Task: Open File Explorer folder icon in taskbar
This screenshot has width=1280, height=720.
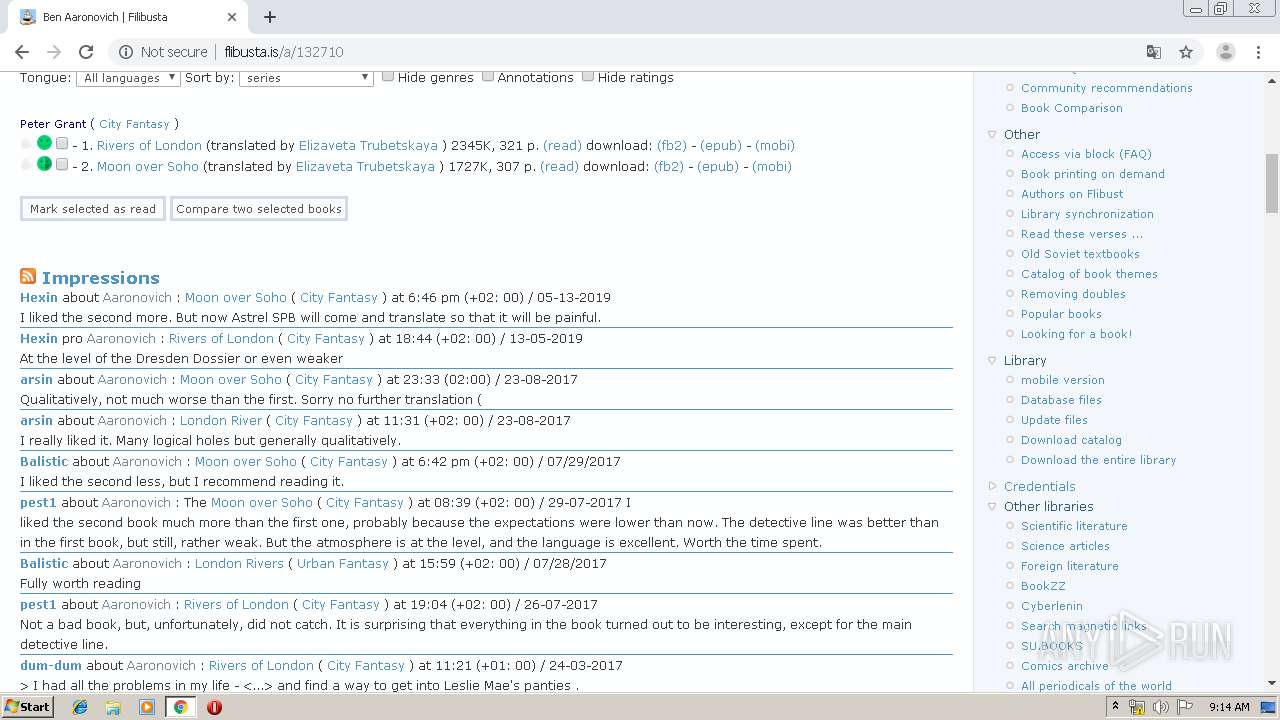Action: click(113, 707)
